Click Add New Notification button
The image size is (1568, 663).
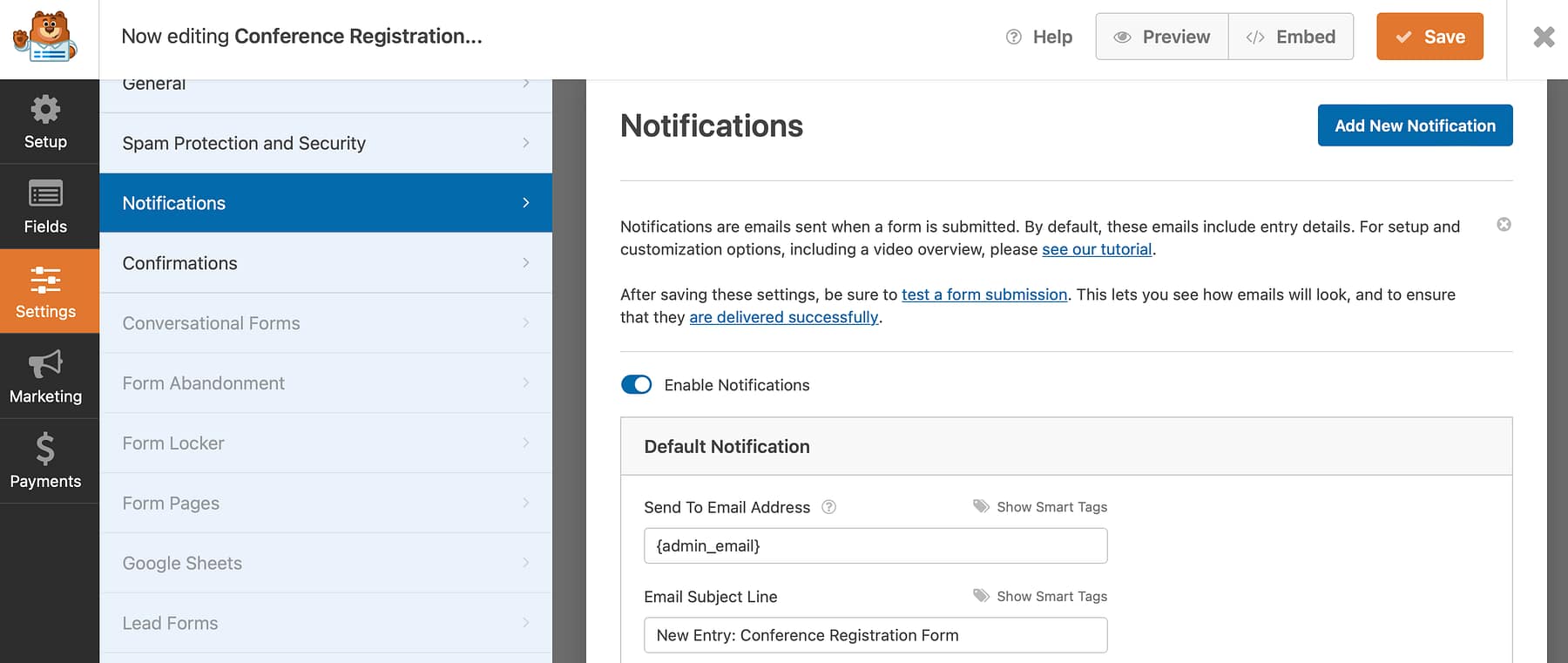(x=1415, y=125)
